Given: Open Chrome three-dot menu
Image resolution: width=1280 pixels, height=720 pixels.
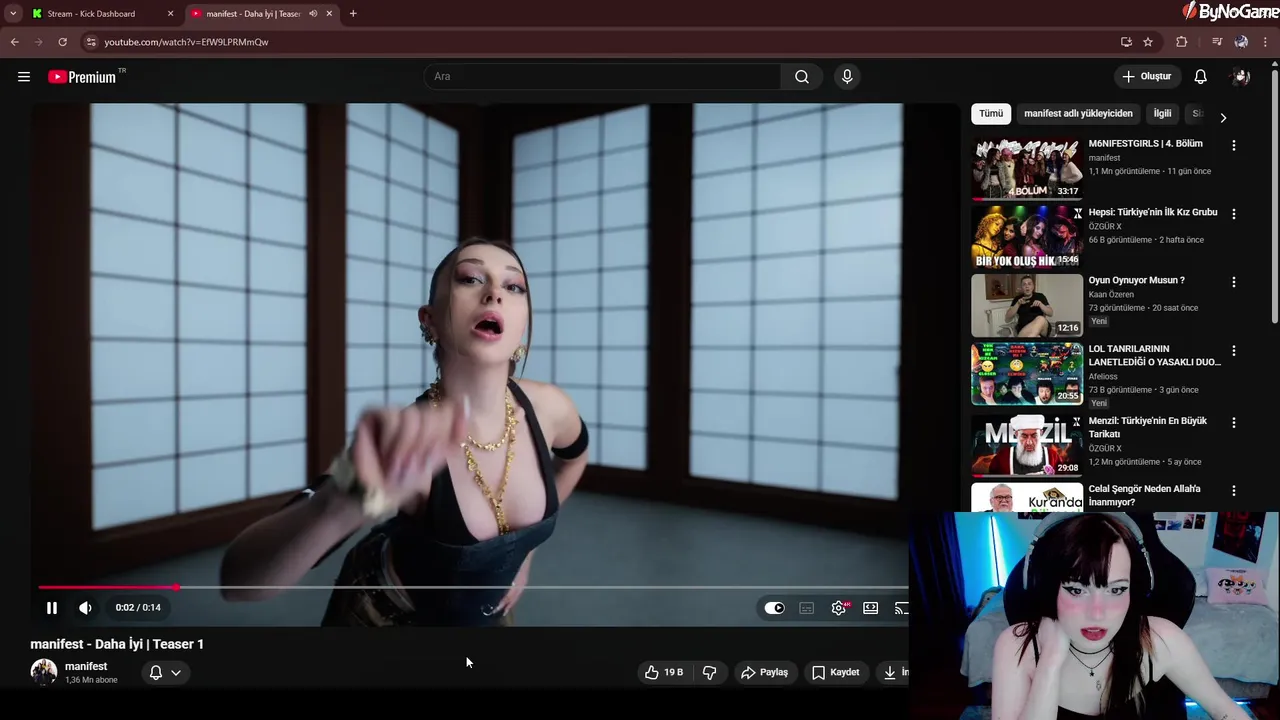Looking at the screenshot, I should (x=1266, y=42).
